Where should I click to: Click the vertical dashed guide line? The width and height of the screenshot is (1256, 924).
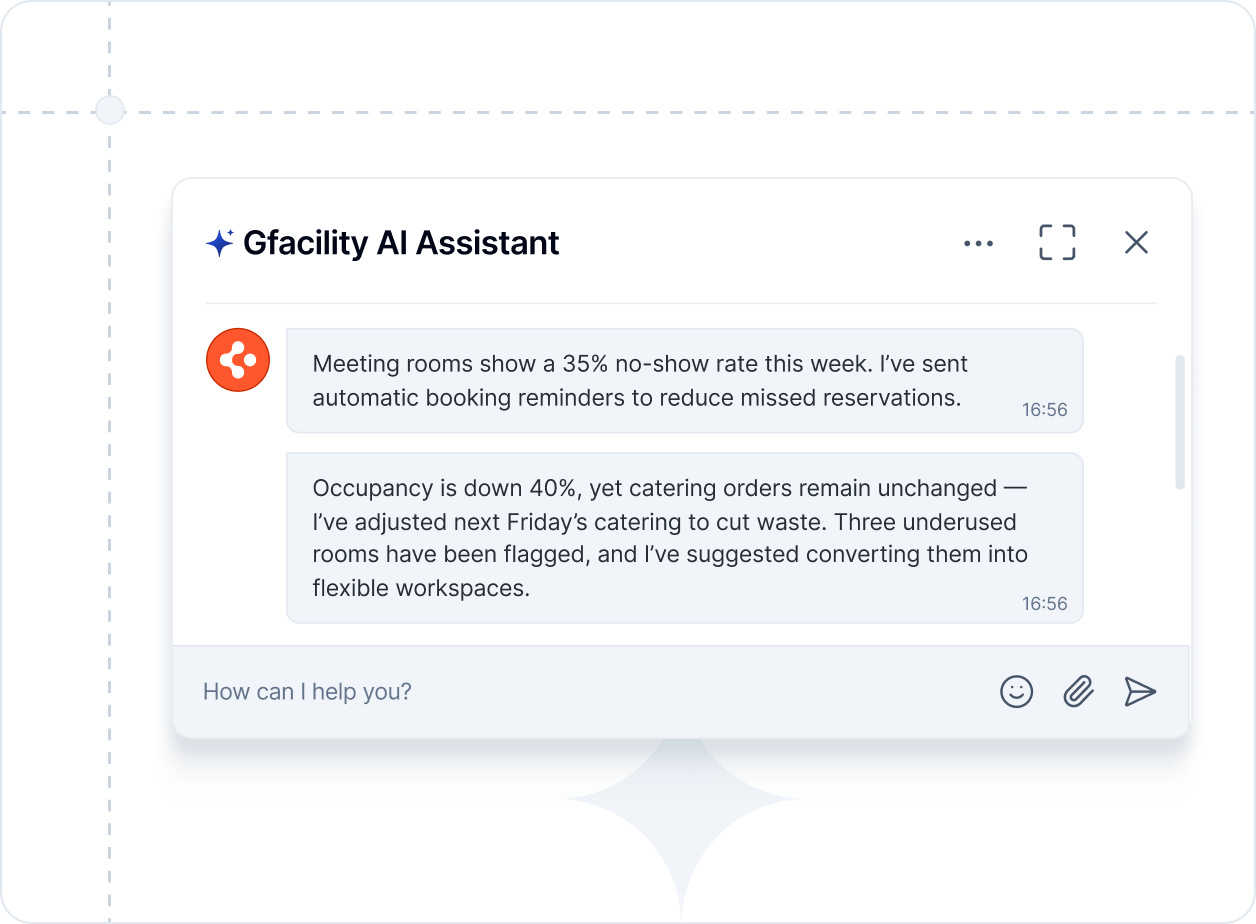(x=109, y=500)
